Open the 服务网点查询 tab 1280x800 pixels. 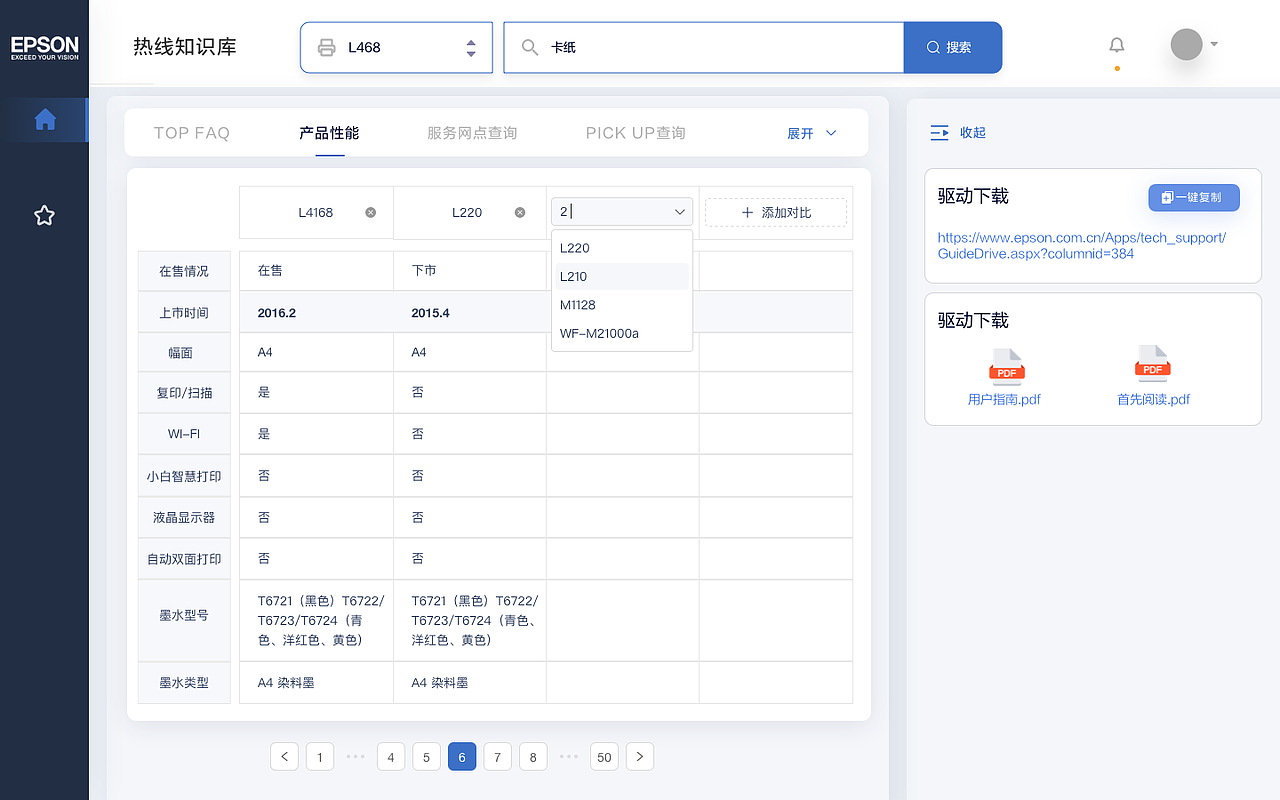pyautogui.click(x=471, y=132)
